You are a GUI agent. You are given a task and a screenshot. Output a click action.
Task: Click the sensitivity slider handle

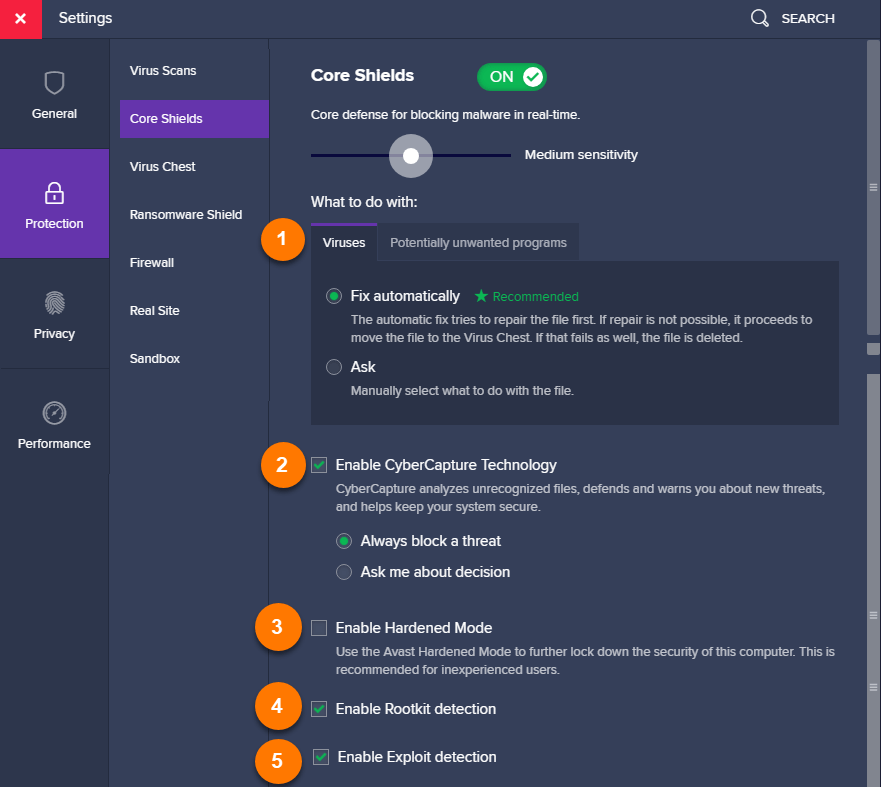pos(411,156)
